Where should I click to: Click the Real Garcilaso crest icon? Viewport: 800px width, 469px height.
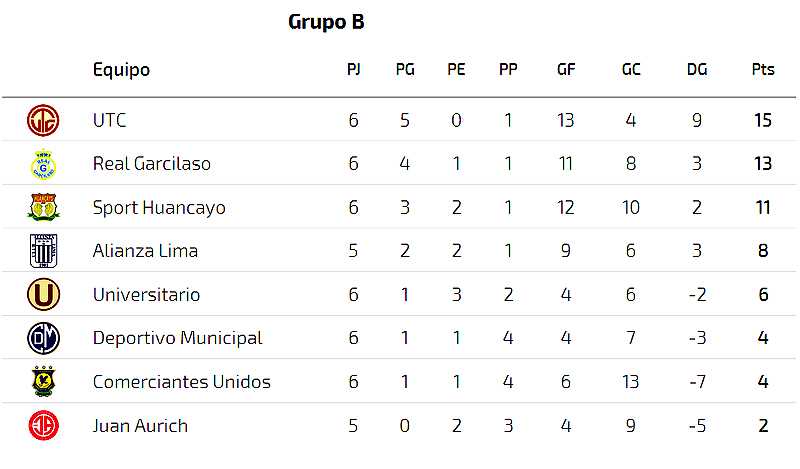pos(43,164)
